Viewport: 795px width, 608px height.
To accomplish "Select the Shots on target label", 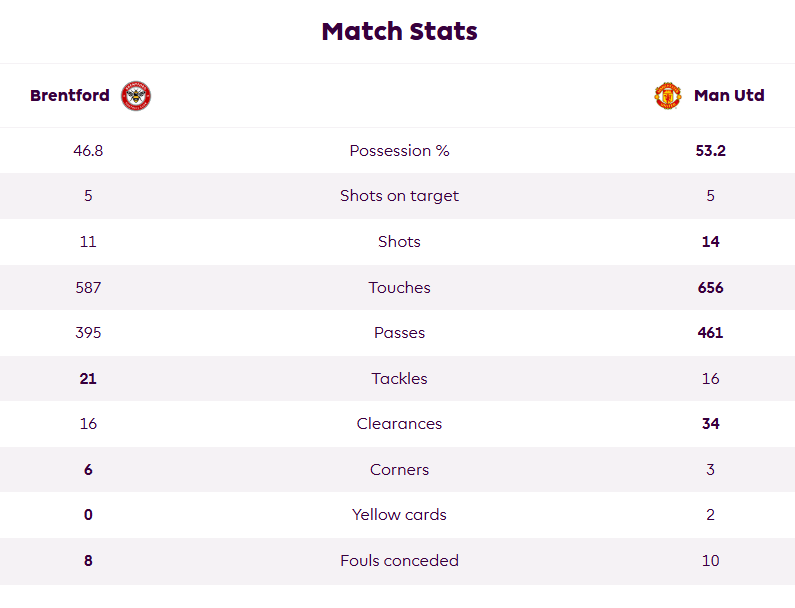I will pos(400,196).
